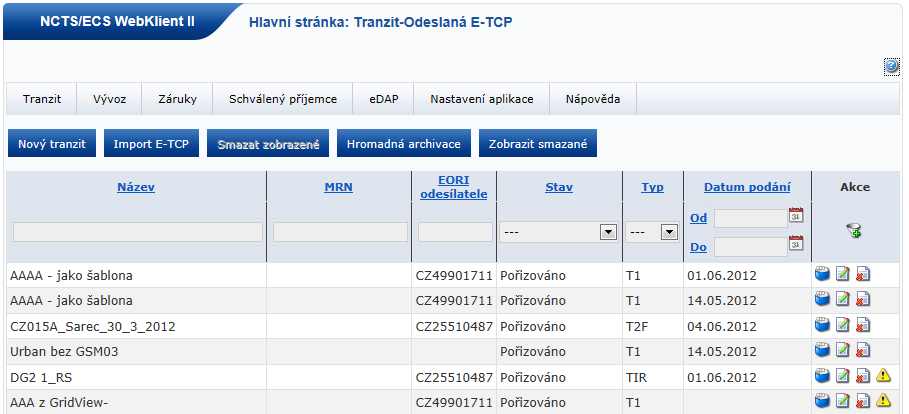Click delete icon for first AAAA - jako šablona row
The width and height of the screenshot is (909, 414).
862,274
